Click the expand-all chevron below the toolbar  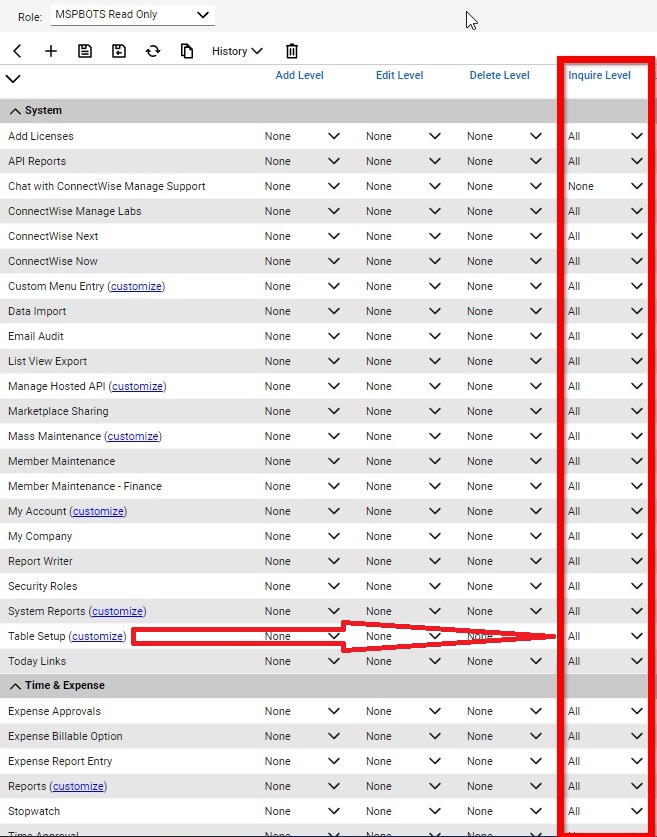(x=13, y=78)
